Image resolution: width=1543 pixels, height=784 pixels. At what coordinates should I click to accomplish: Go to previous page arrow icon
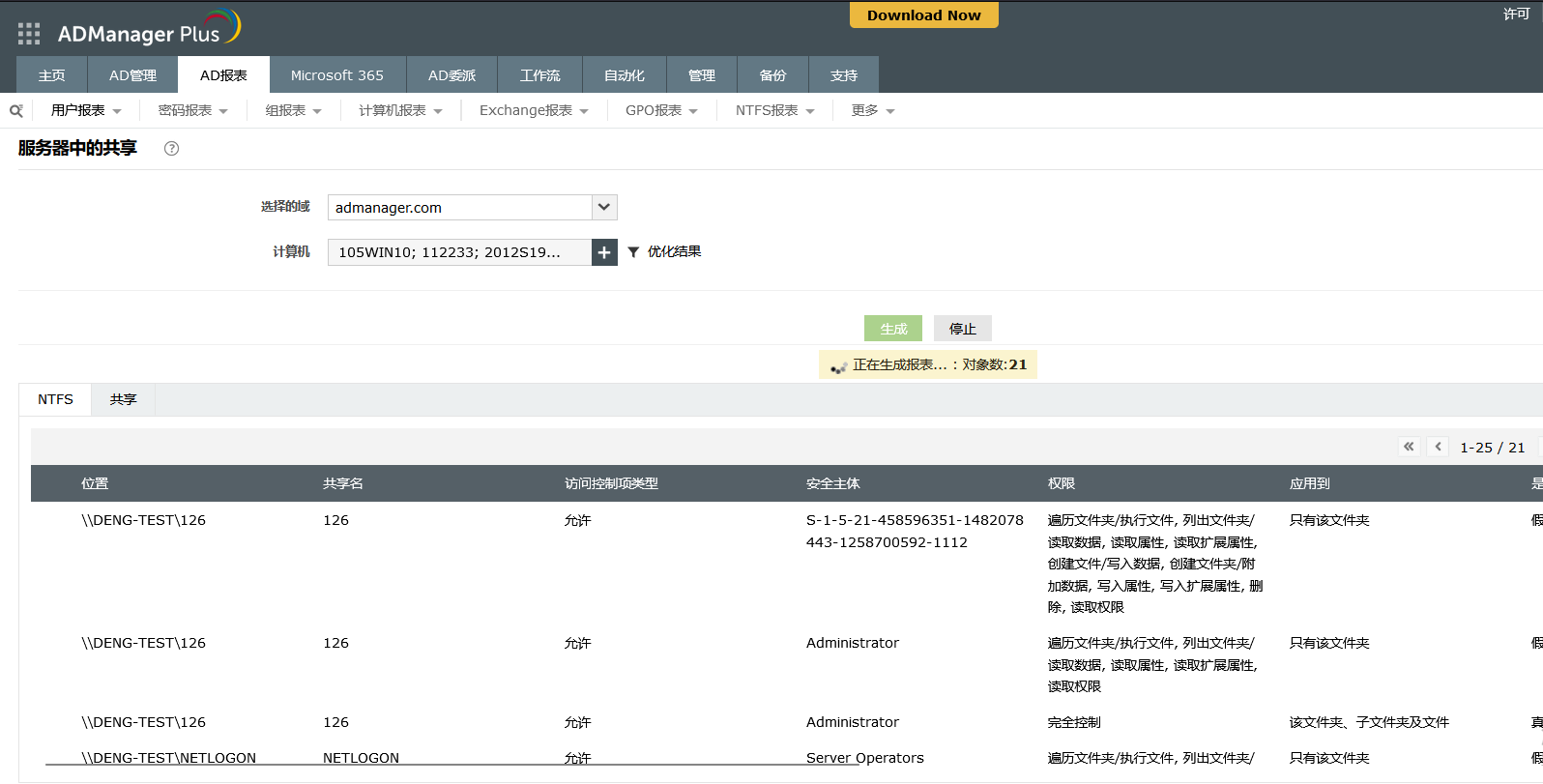pos(1439,447)
